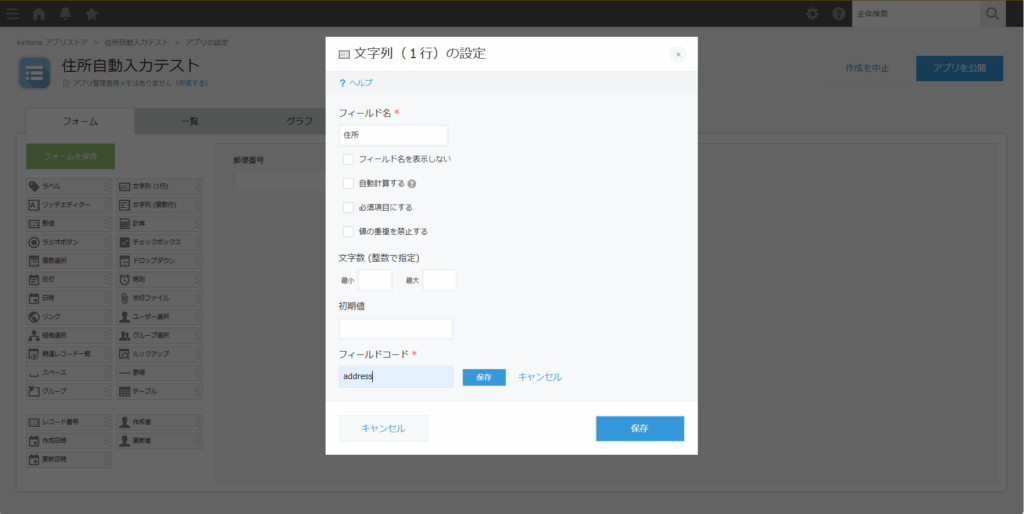Pick the 時刻 field in the palette
Image resolution: width=1024 pixels, height=514 pixels.
pos(159,280)
